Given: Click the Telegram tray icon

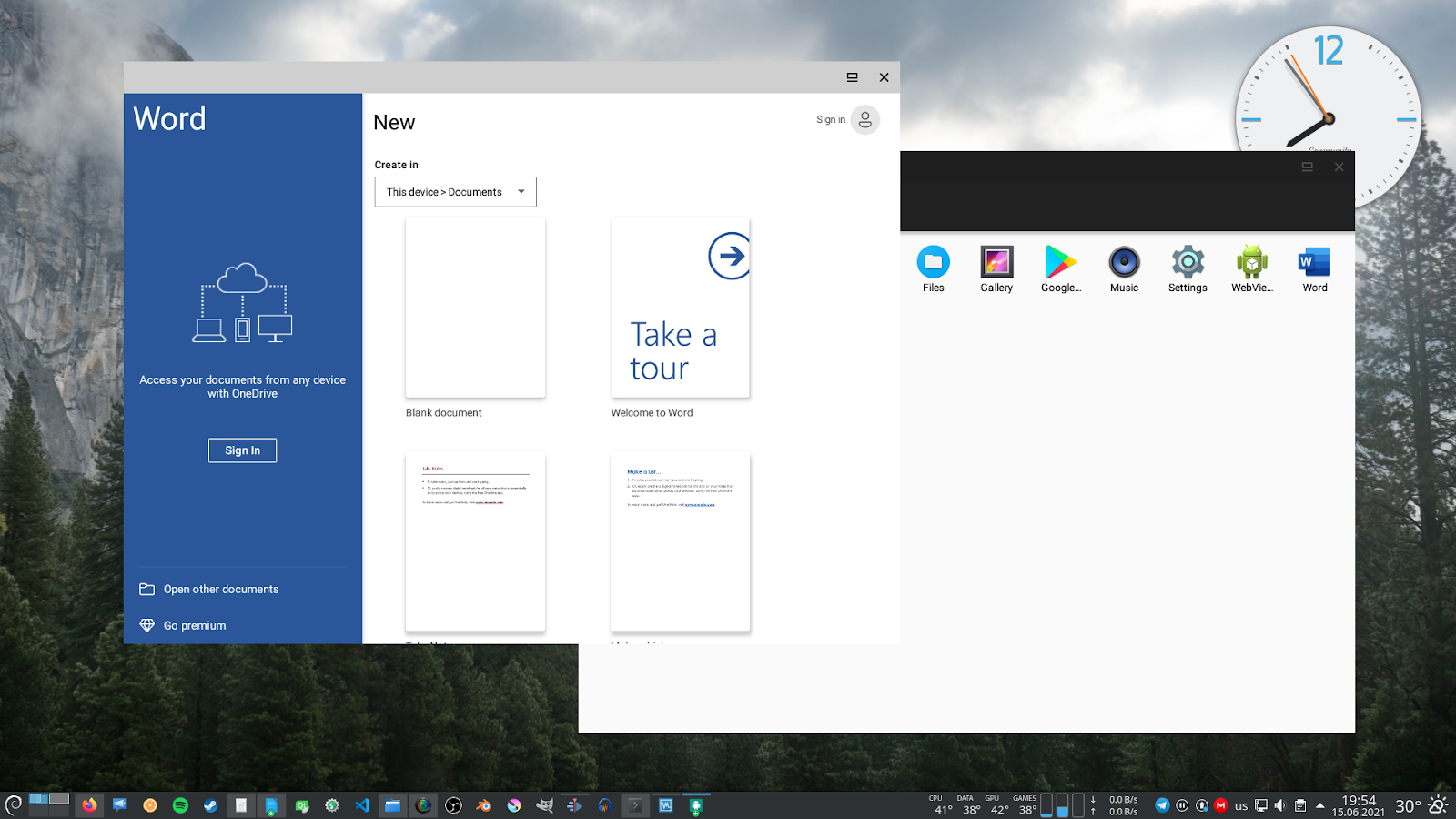Looking at the screenshot, I should pyautogui.click(x=1162, y=805).
